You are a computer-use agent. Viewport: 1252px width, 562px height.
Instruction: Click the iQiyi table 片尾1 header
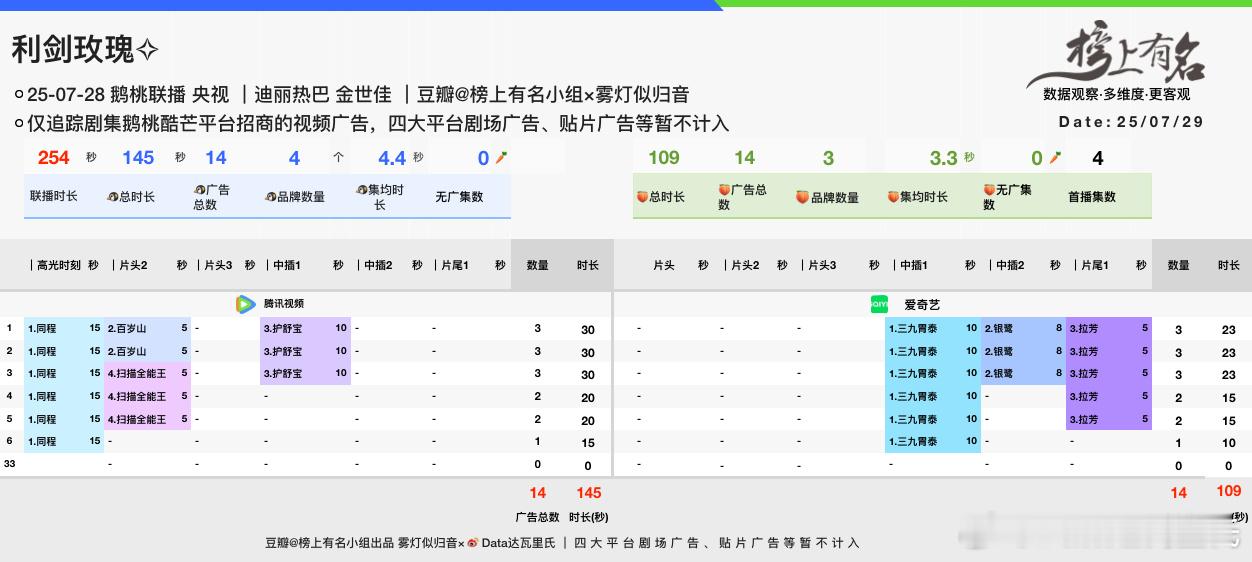point(1094,265)
